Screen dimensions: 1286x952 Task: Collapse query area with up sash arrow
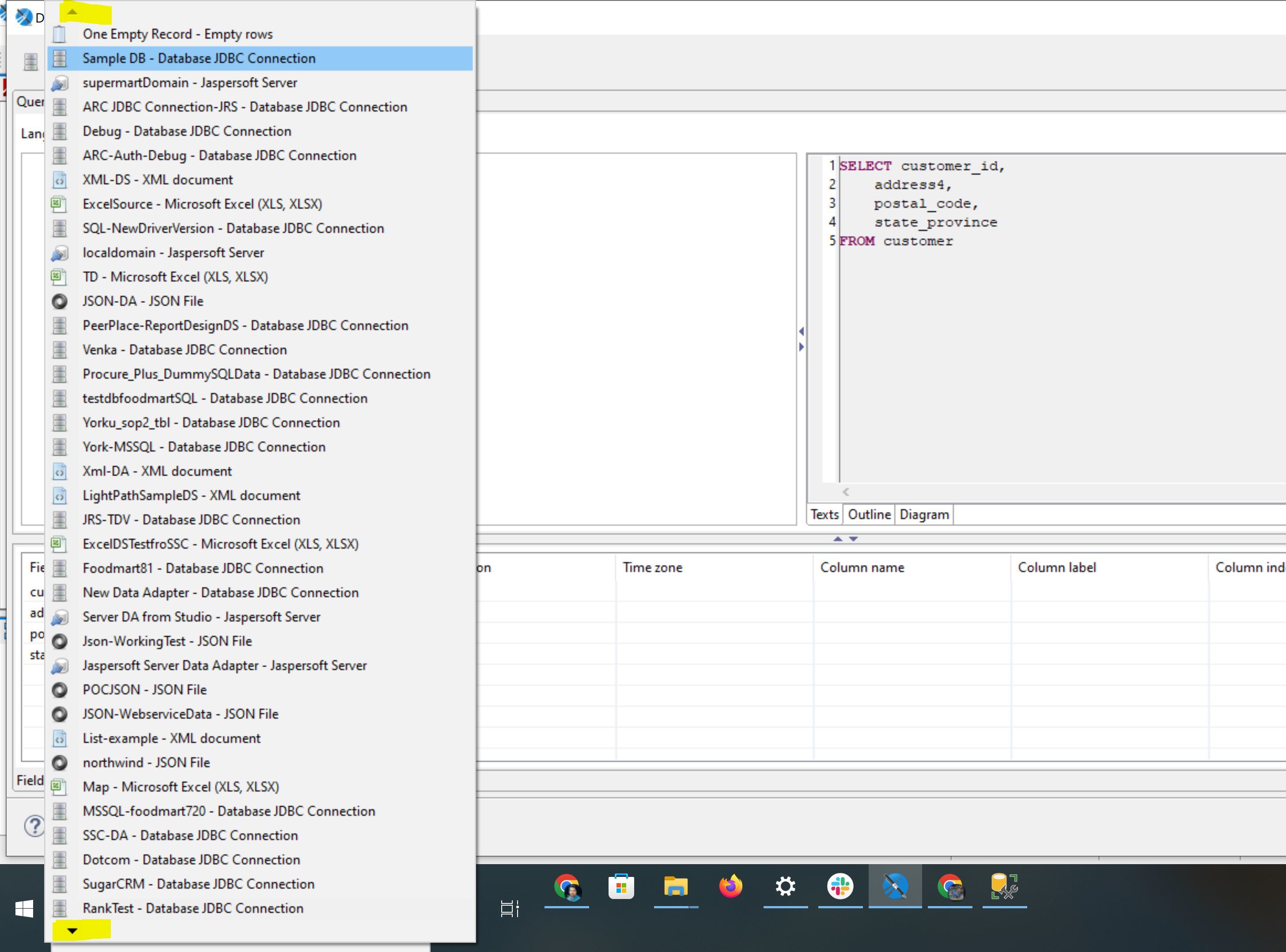click(x=838, y=539)
